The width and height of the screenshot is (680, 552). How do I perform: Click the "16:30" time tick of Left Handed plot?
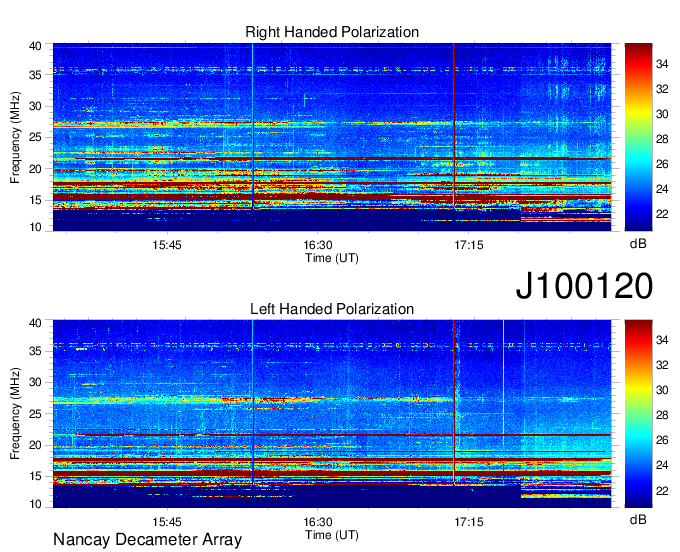click(x=317, y=522)
